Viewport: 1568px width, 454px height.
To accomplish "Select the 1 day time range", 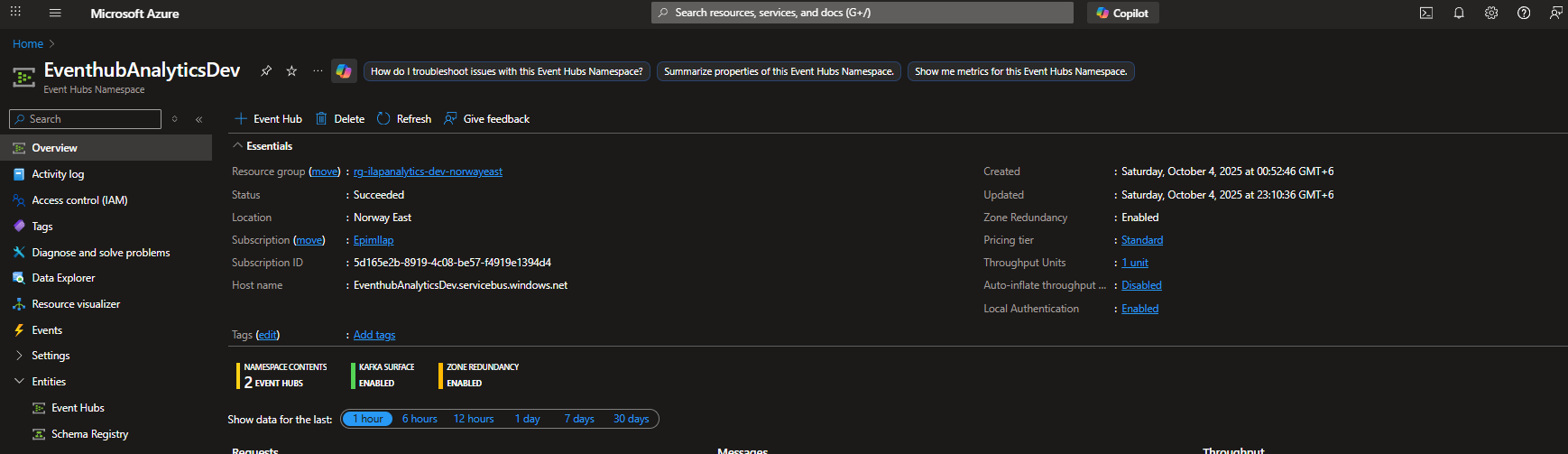I will pyautogui.click(x=528, y=419).
